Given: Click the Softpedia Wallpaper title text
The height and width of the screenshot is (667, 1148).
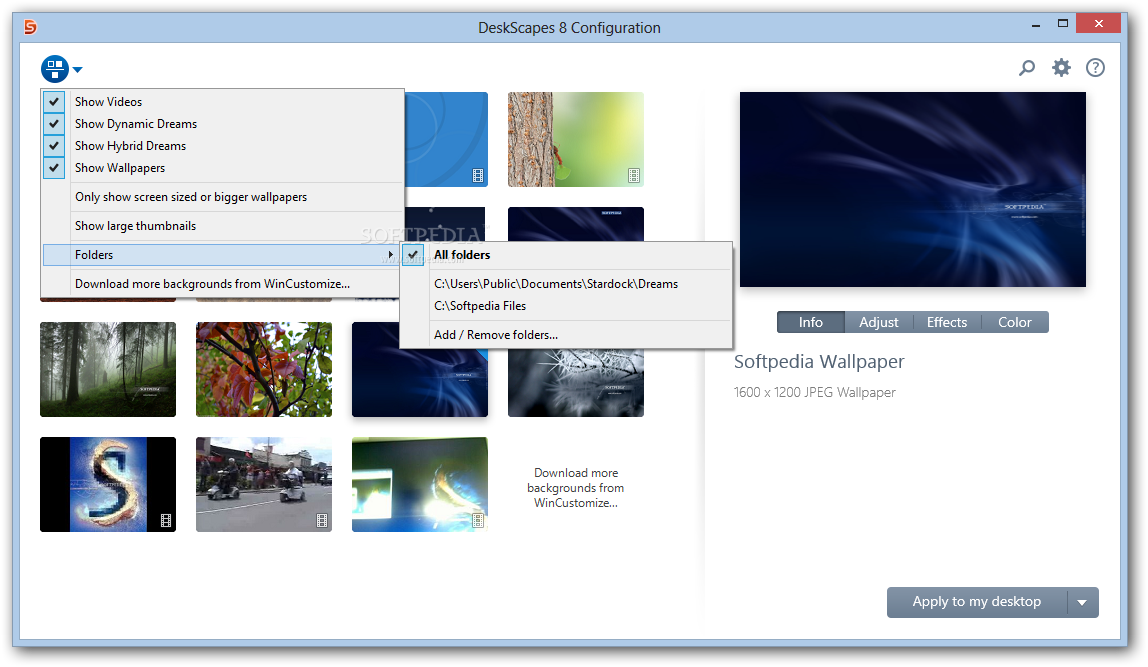Looking at the screenshot, I should click(x=819, y=362).
